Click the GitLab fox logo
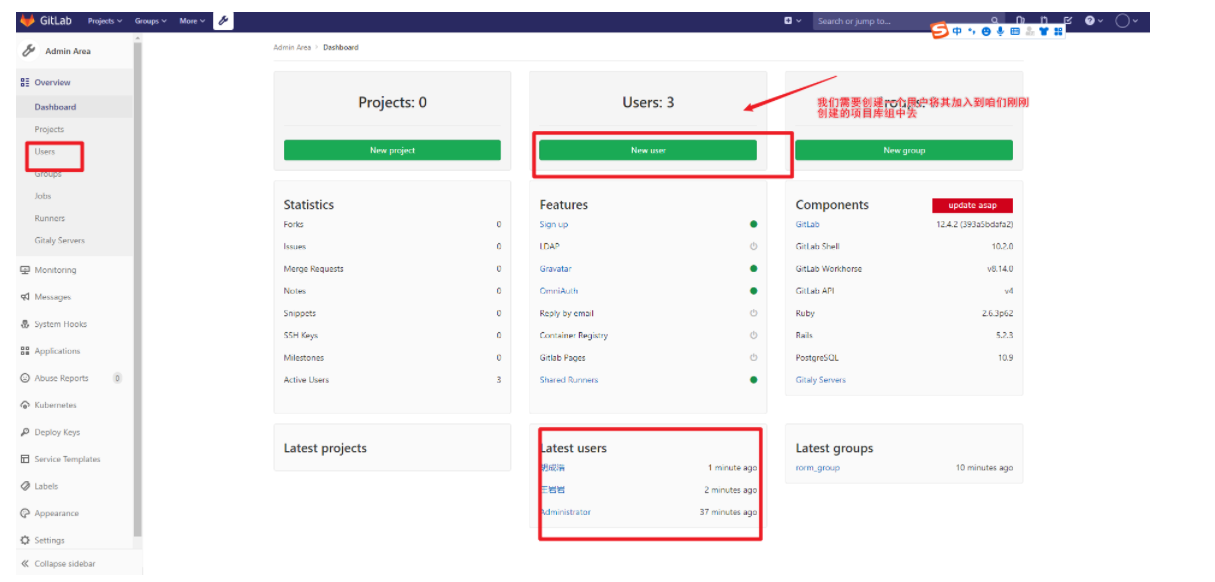This screenshot has height=582, width=1215. point(27,21)
